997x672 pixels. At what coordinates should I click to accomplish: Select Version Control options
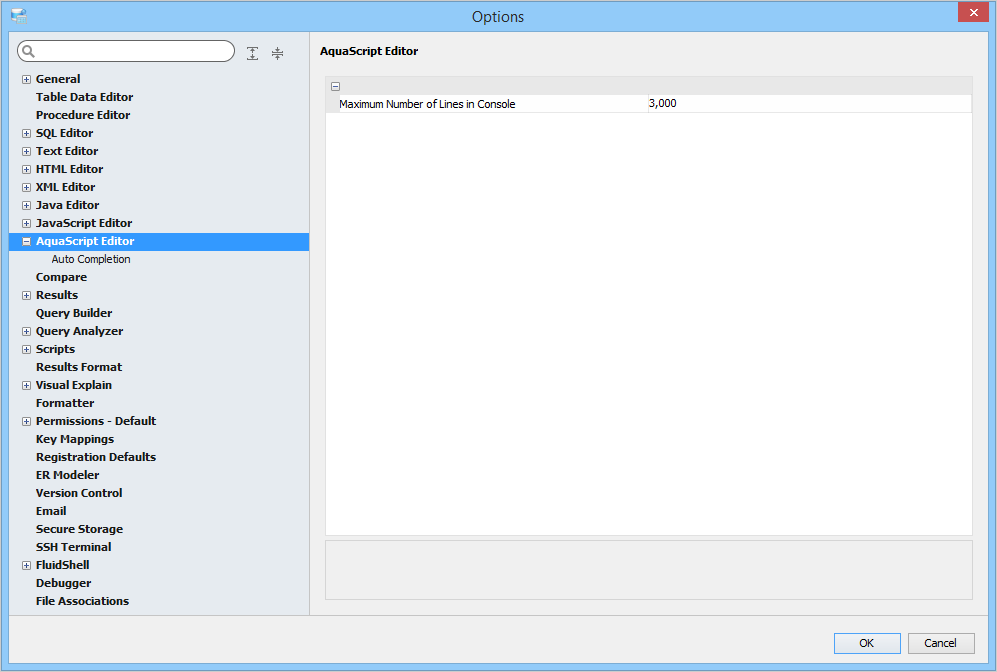tap(79, 493)
